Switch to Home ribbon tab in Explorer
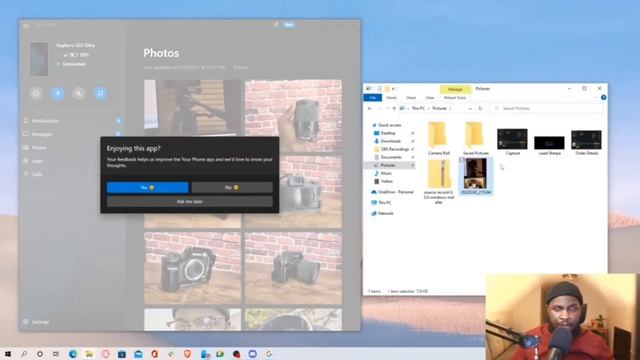Image resolution: width=640 pixels, height=360 pixels. tap(391, 98)
